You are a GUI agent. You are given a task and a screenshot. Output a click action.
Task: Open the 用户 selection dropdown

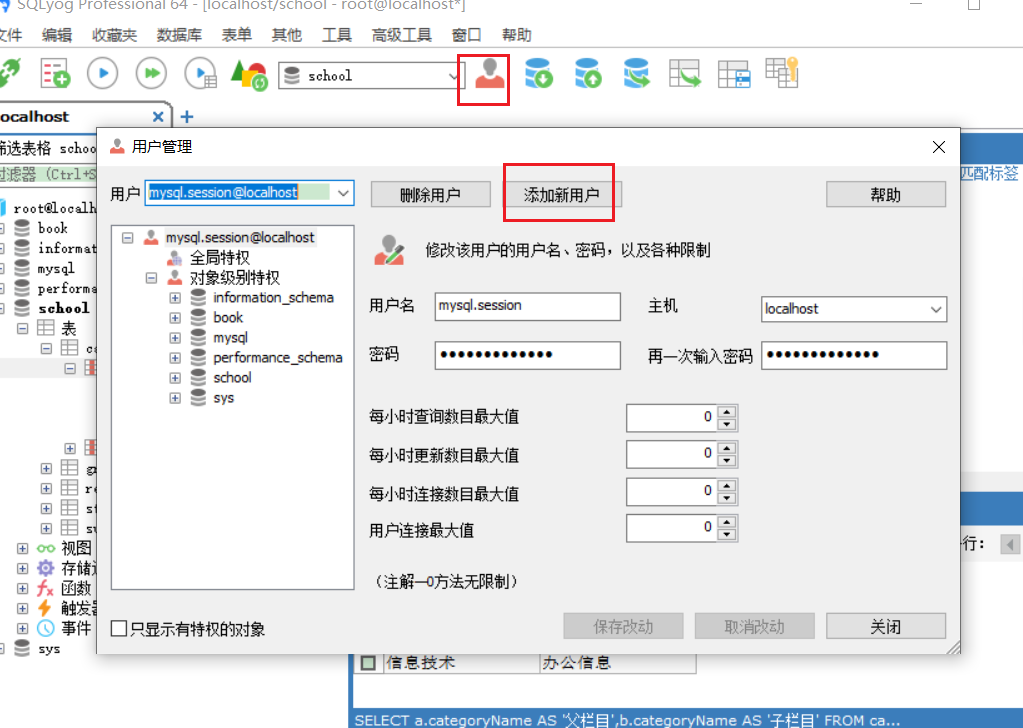pyautogui.click(x=343, y=192)
